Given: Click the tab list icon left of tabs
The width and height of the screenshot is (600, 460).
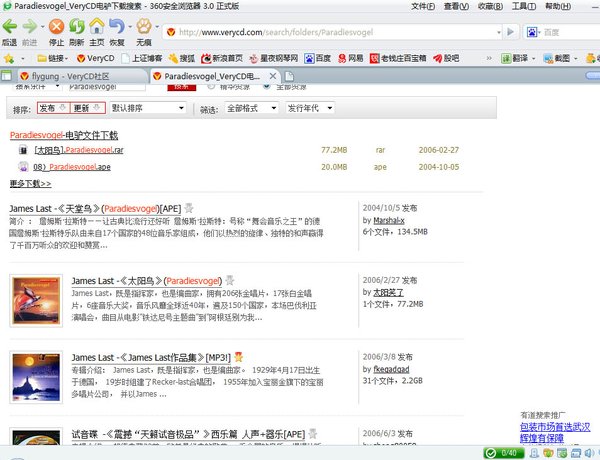Looking at the screenshot, I should pyautogui.click(x=7, y=76).
